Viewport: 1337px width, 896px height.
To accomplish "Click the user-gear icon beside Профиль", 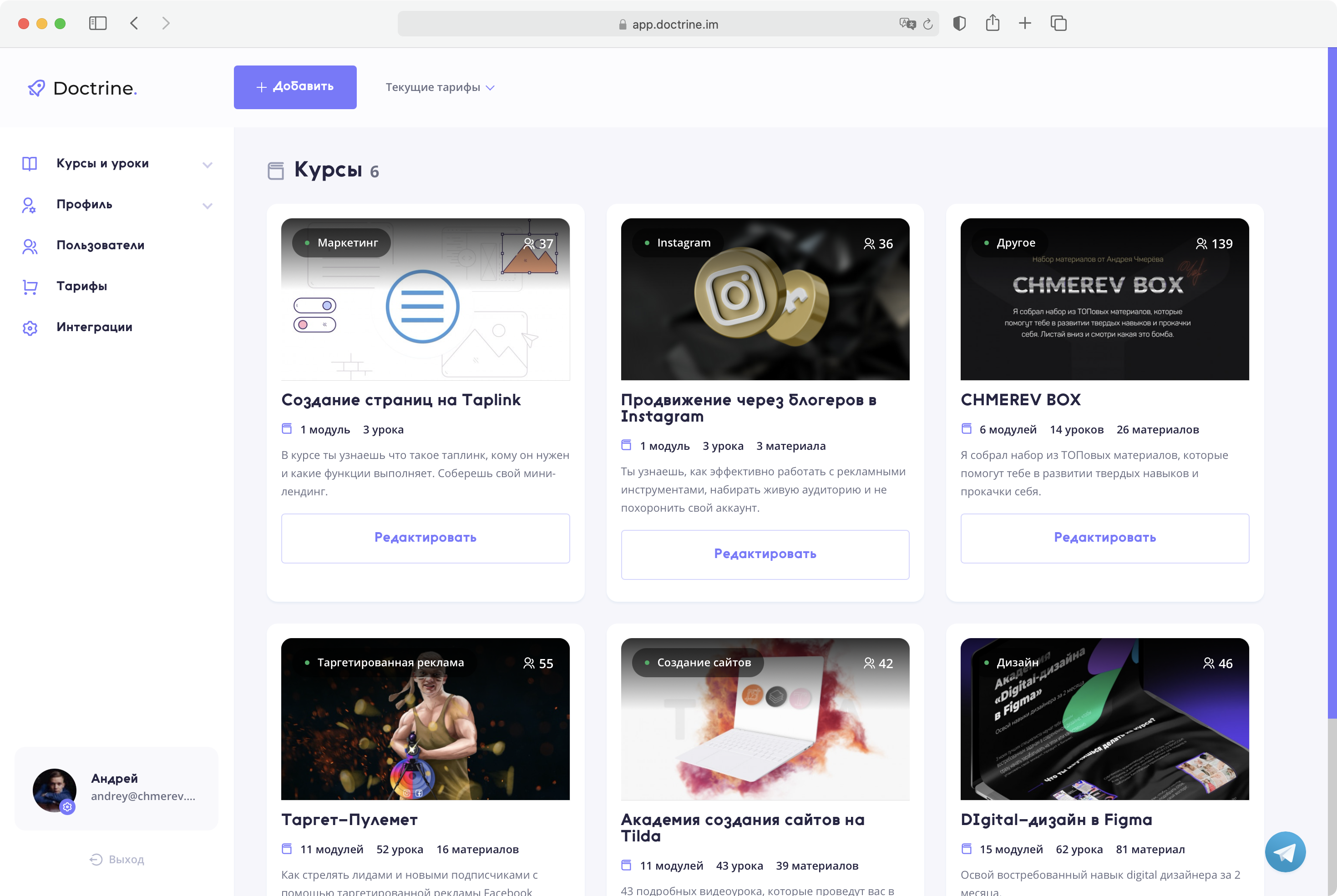I will (30, 205).
